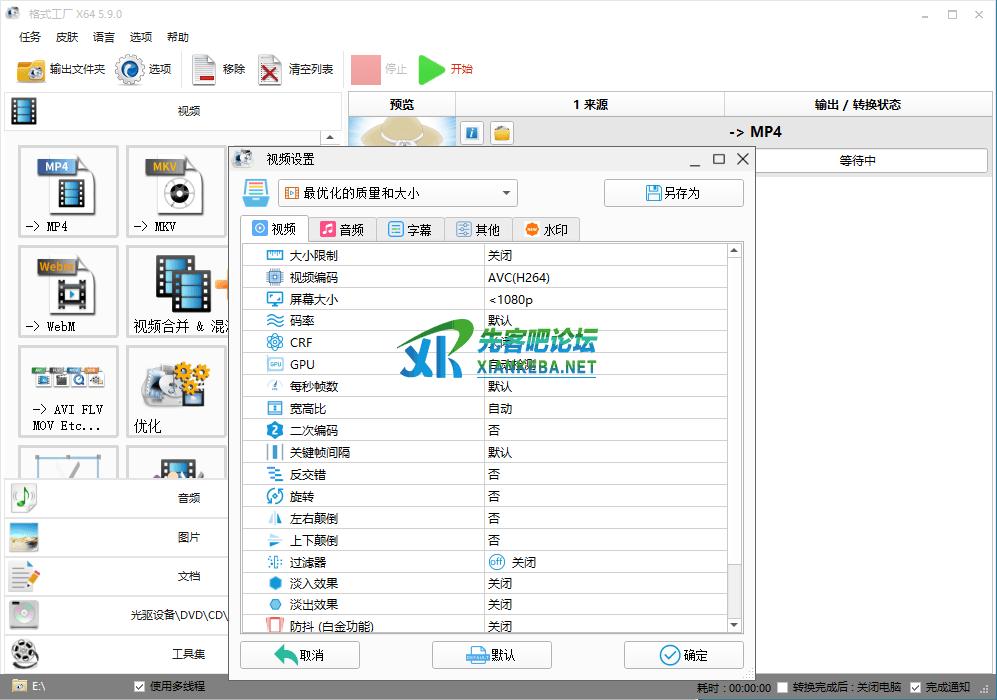997x700 pixels.
Task: Click the green Start play icon
Action: (431, 70)
